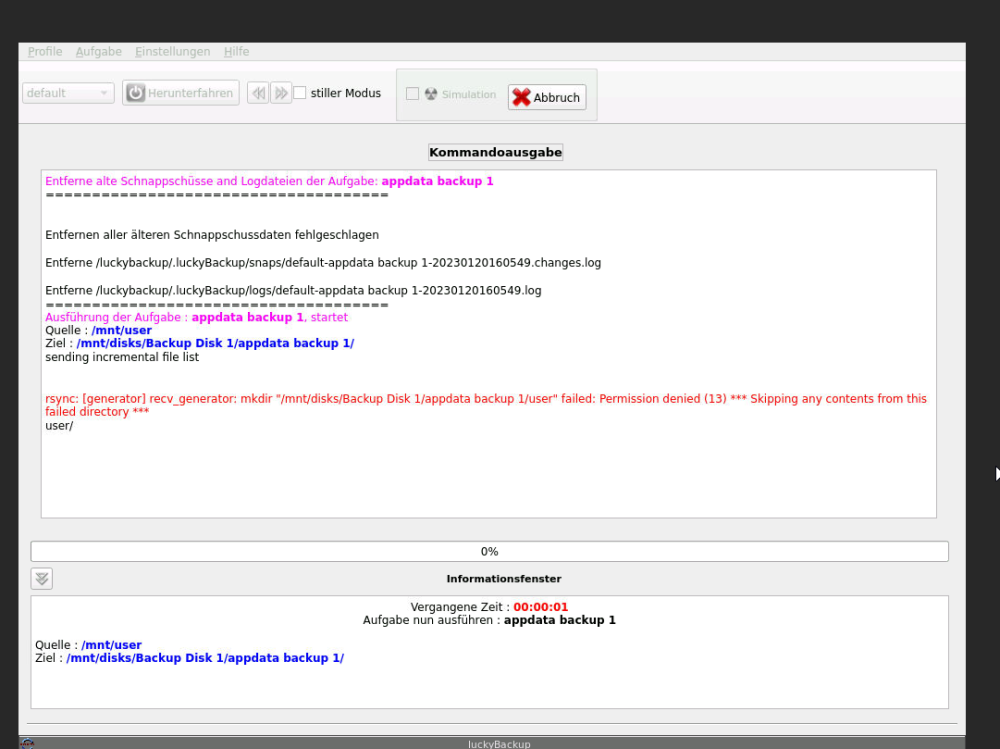
Task: Click the luckyBackup title in bottom bar
Action: [x=499, y=744]
